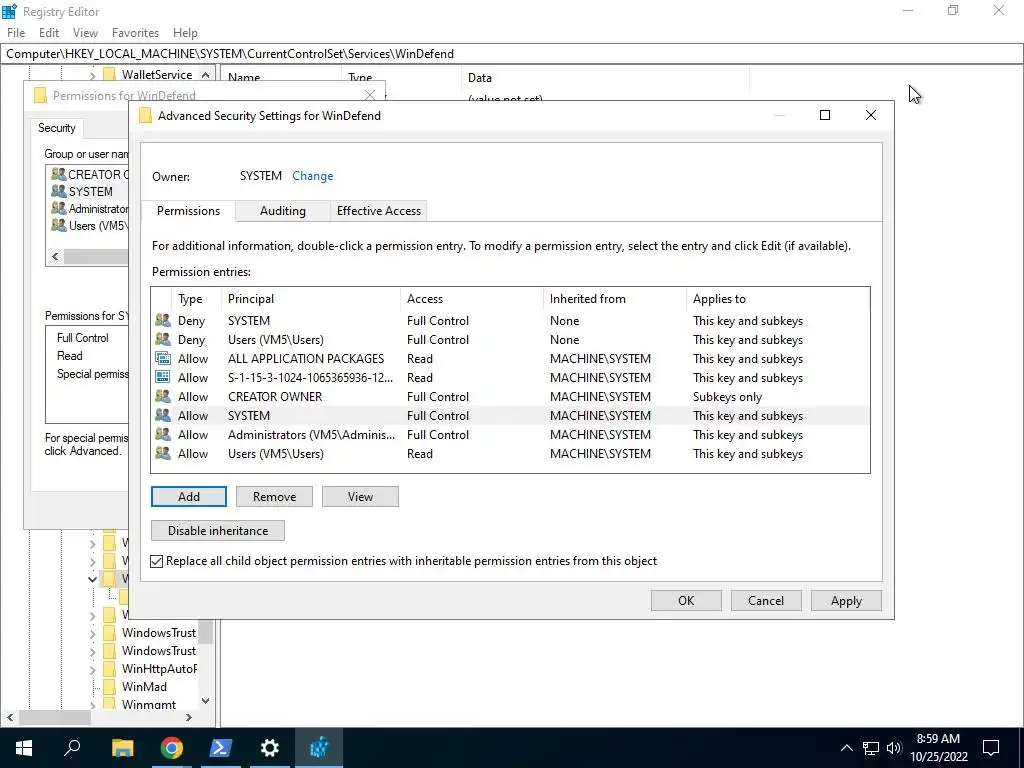Switch to the Effective Access tab
Viewport: 1024px width, 768px height.
click(379, 211)
